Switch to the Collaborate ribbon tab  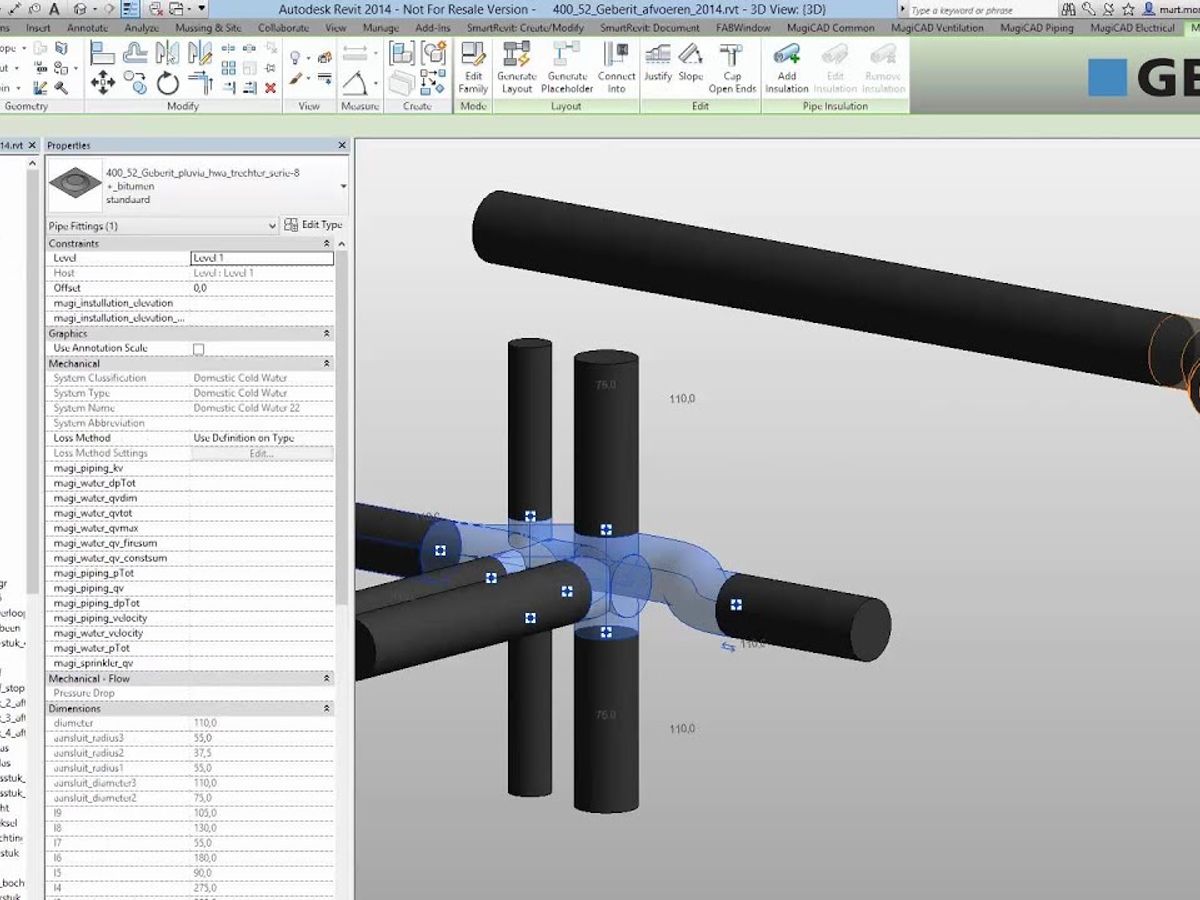point(283,28)
